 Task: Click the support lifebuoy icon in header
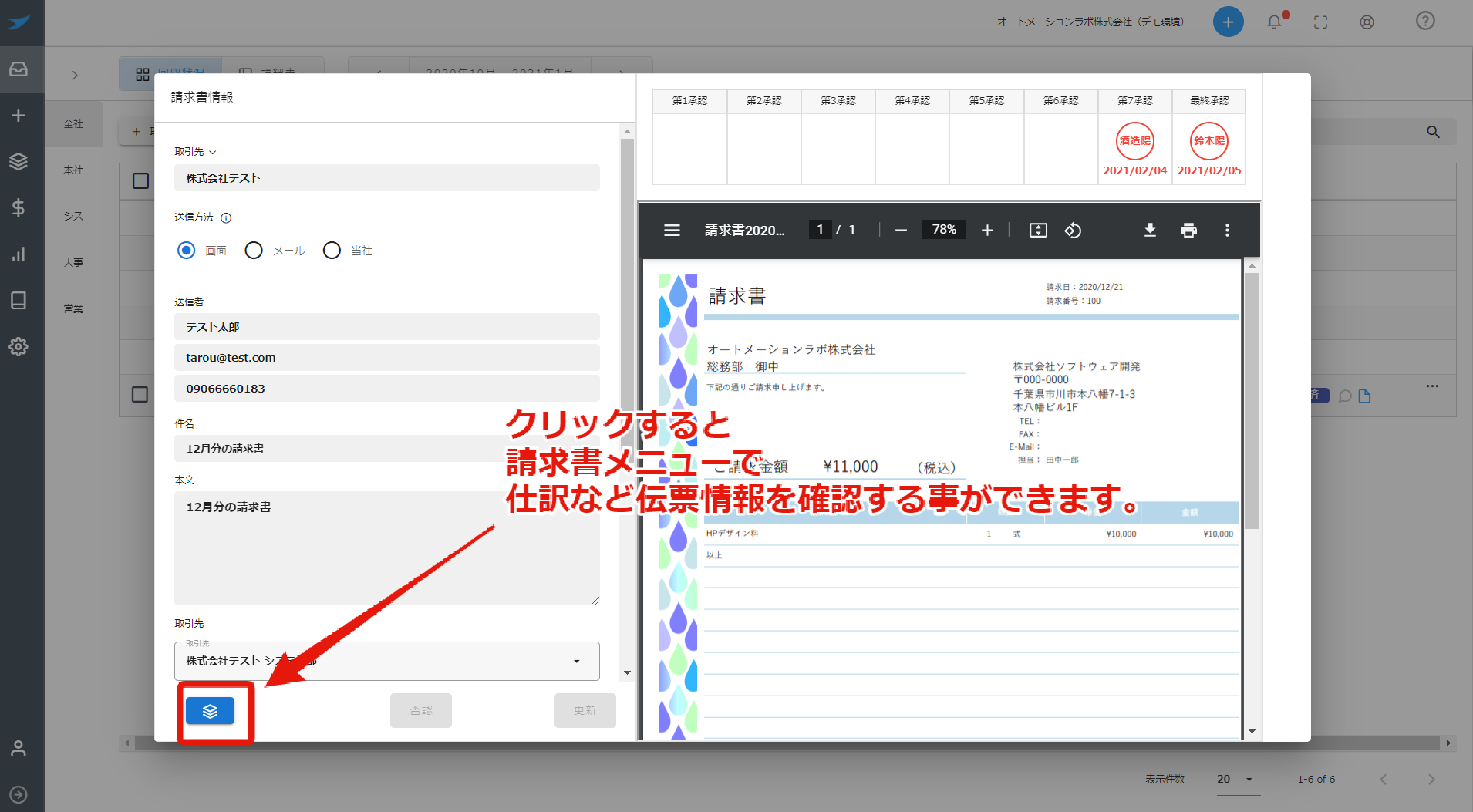(x=1367, y=22)
